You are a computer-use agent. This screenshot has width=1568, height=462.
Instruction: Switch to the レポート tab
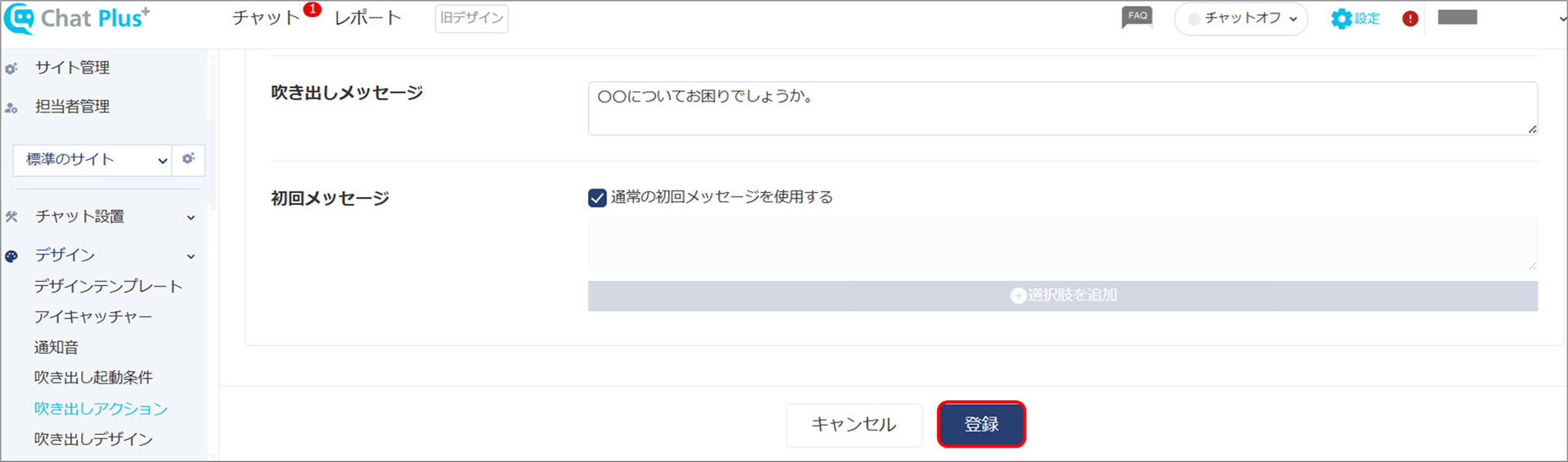(368, 18)
